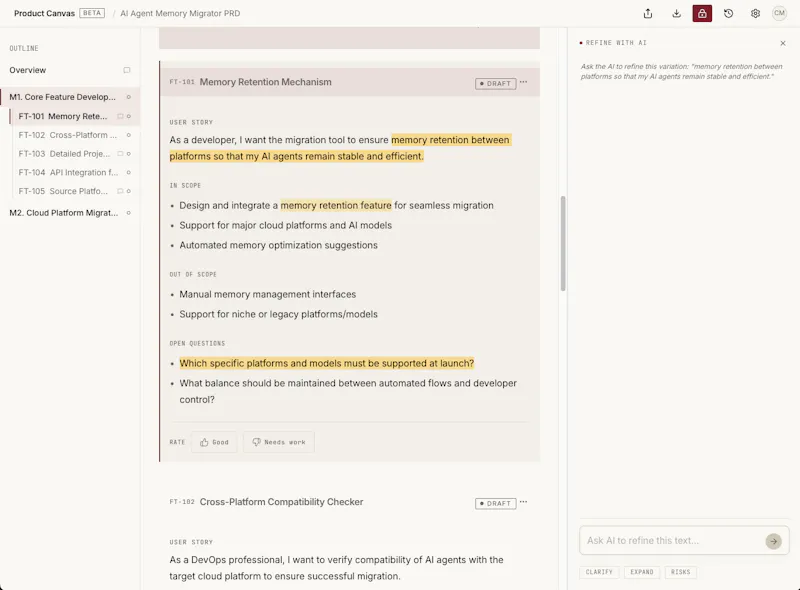
Task: Open DRAFT status dropdown on FT-101
Action: (x=495, y=83)
